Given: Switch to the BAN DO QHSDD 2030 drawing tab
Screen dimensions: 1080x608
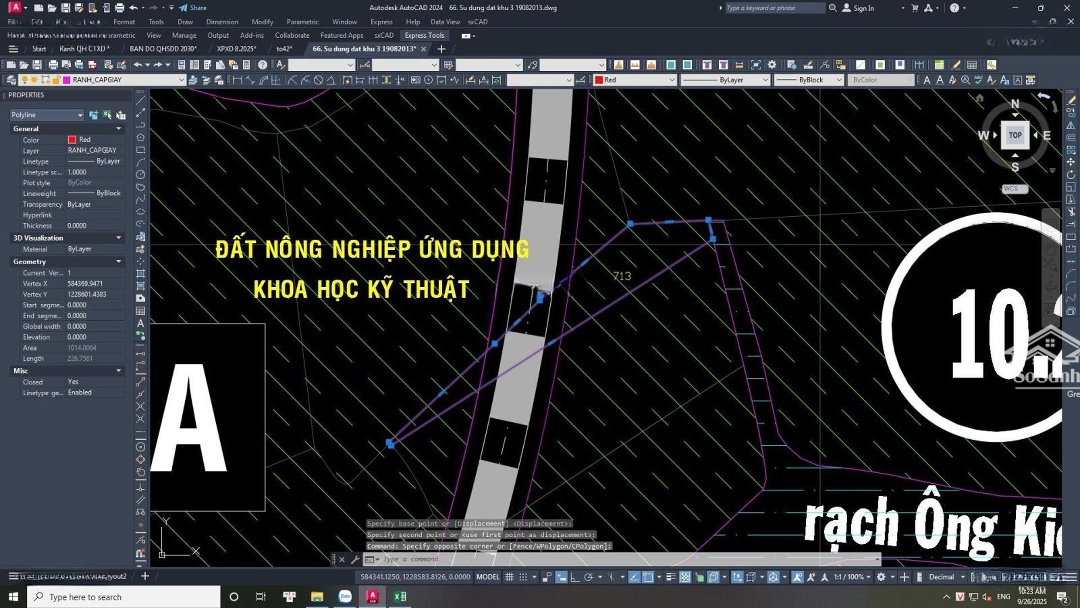Looking at the screenshot, I should point(163,48).
